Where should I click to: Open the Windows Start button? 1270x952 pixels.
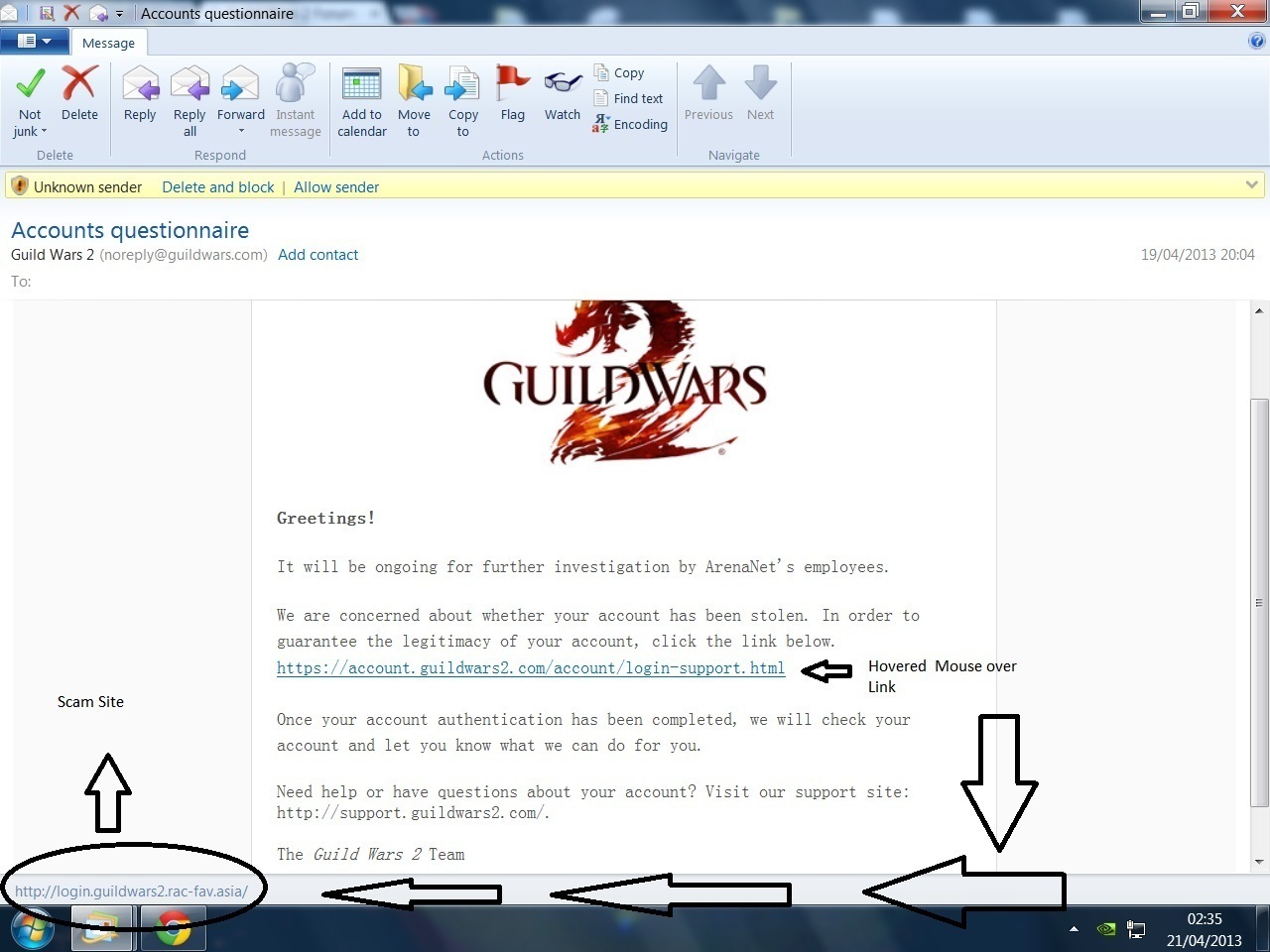(x=33, y=930)
